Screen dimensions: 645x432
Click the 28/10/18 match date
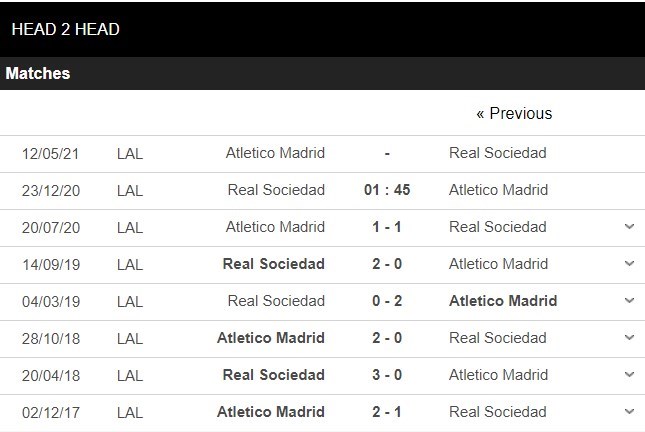pos(51,338)
